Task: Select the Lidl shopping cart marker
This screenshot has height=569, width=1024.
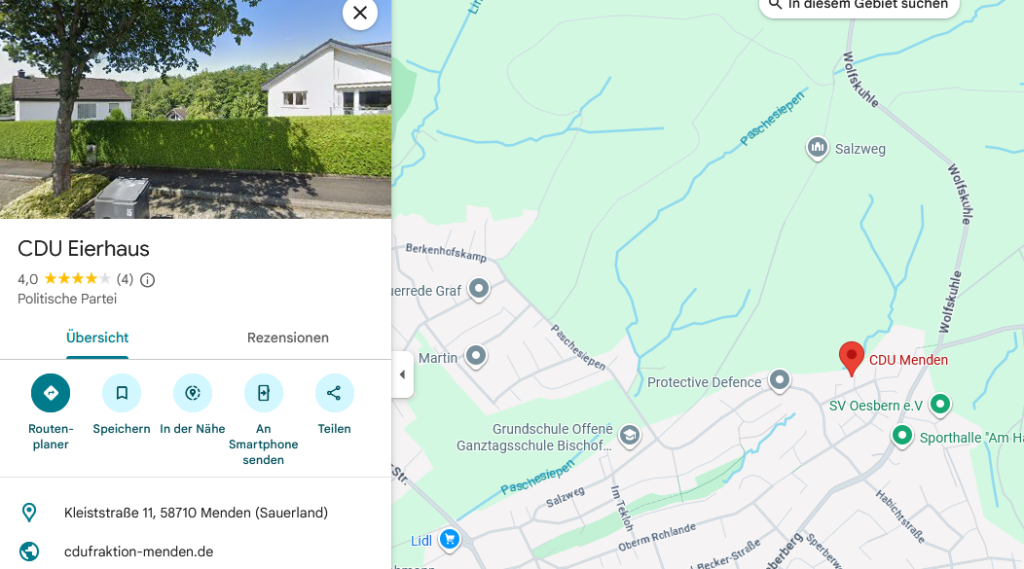Action: [449, 540]
